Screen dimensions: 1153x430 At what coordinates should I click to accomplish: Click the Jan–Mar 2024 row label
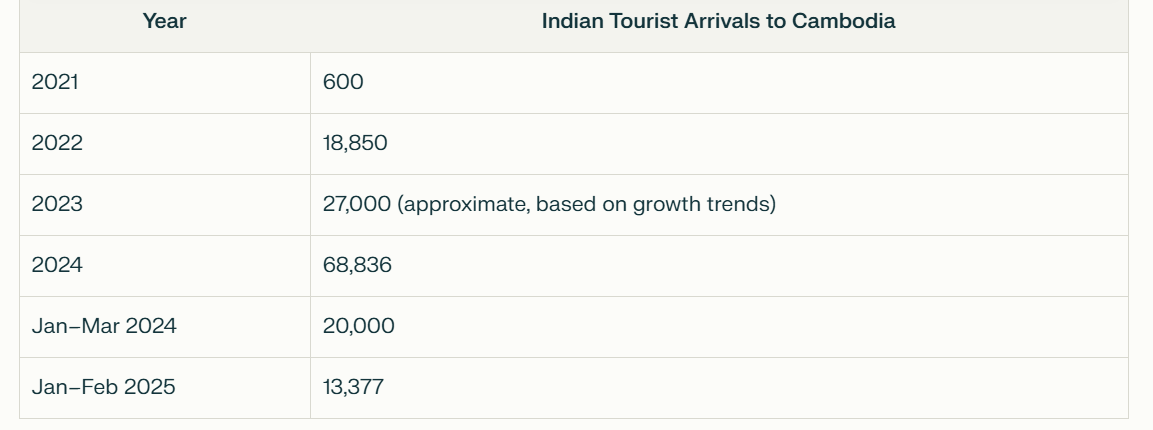(104, 326)
